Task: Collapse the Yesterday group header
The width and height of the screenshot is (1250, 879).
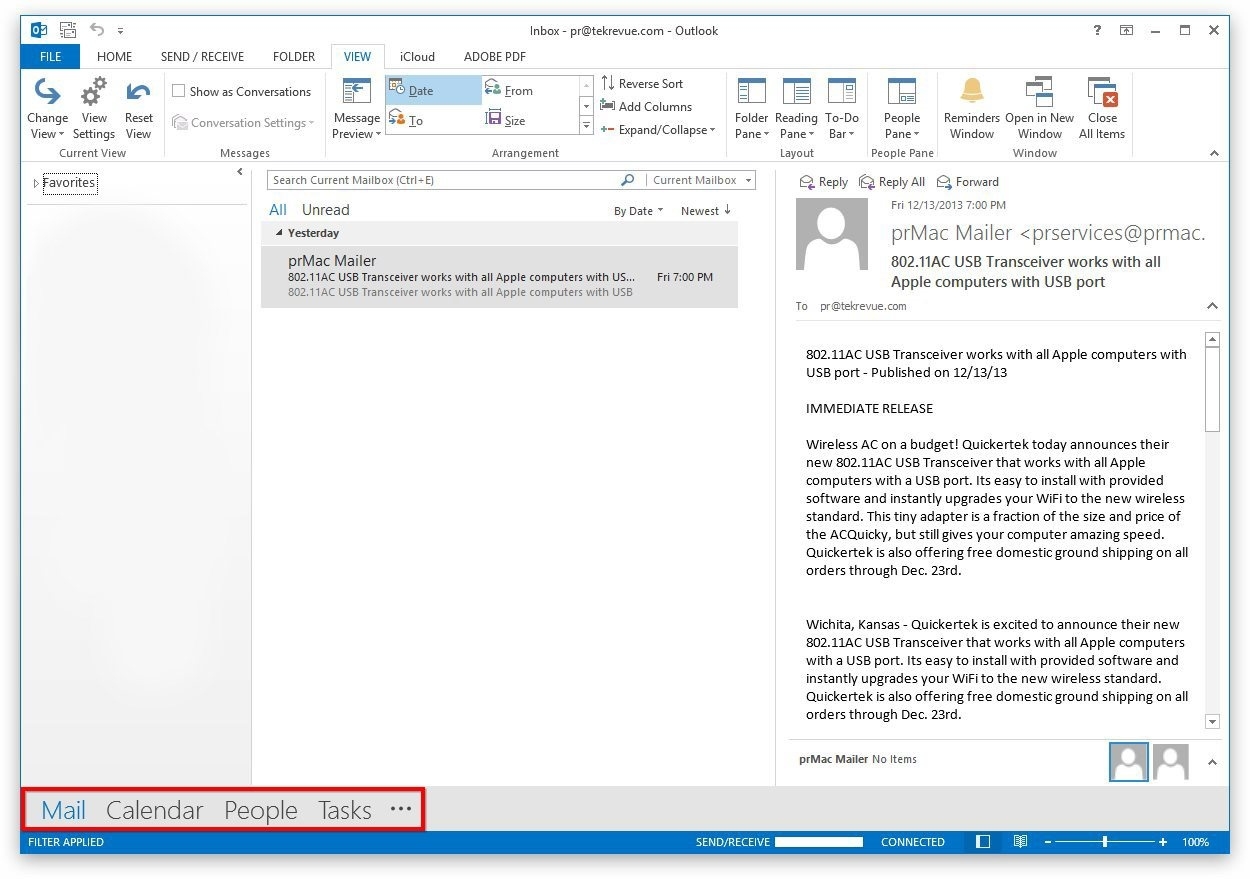Action: pyautogui.click(x=279, y=233)
